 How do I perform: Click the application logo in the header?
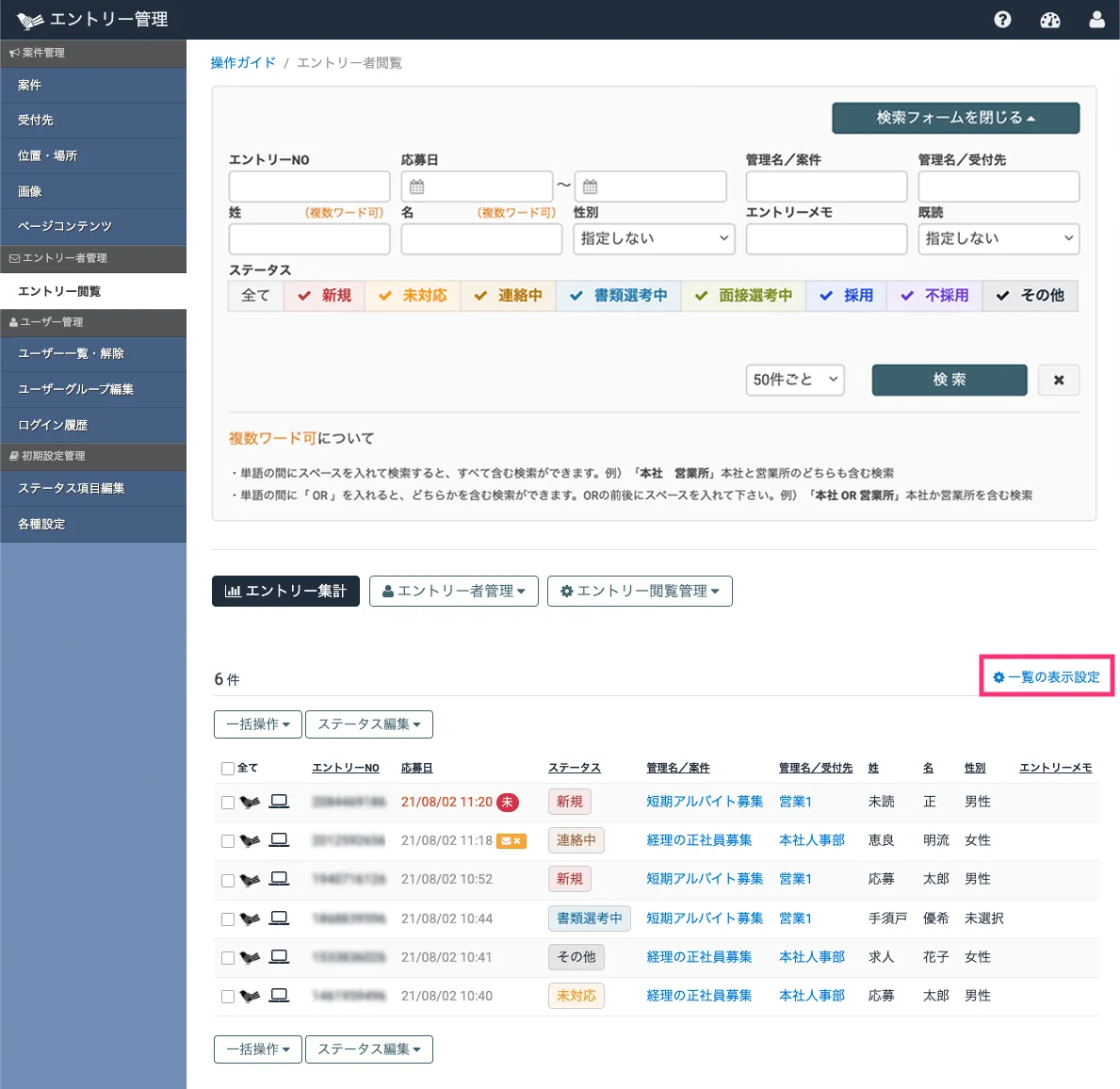click(29, 20)
